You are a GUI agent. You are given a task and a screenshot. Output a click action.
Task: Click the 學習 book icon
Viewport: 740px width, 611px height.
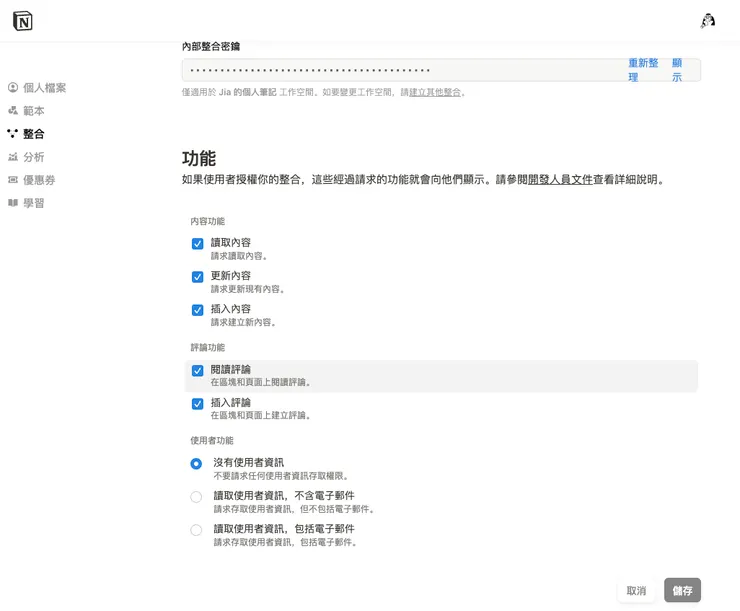click(x=13, y=203)
